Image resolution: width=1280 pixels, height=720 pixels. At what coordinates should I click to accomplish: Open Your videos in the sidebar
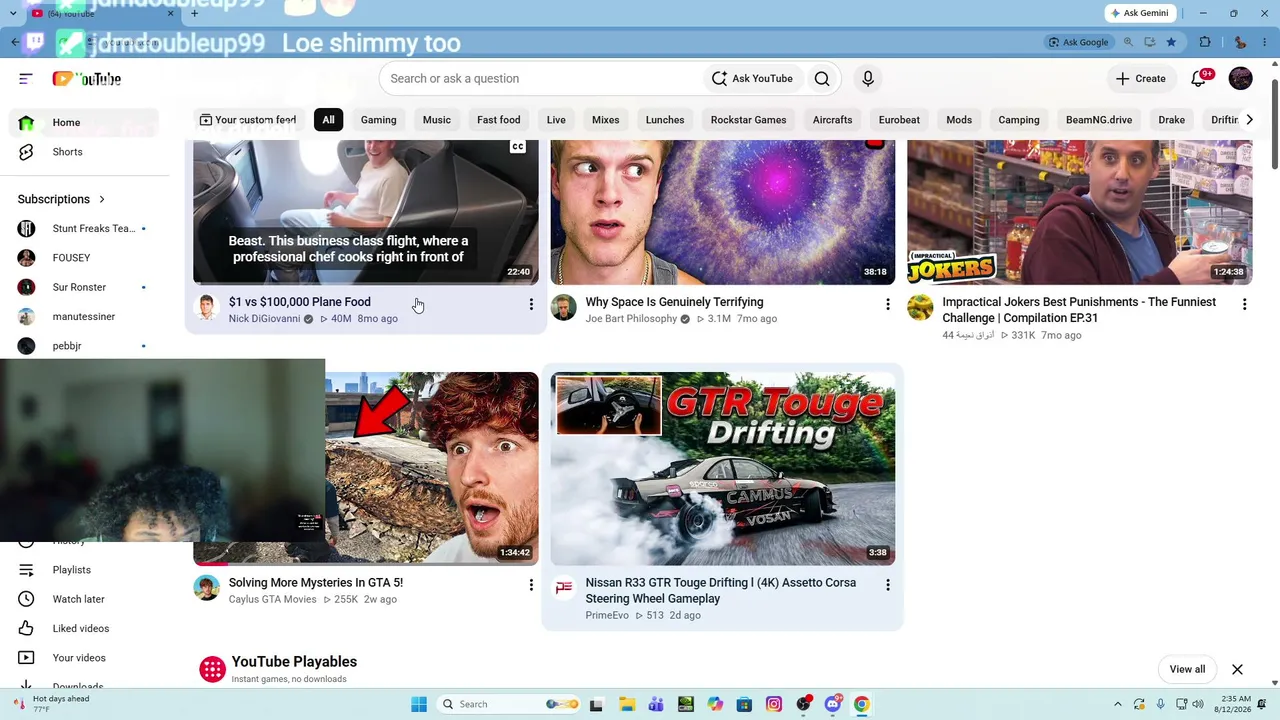(85, 658)
